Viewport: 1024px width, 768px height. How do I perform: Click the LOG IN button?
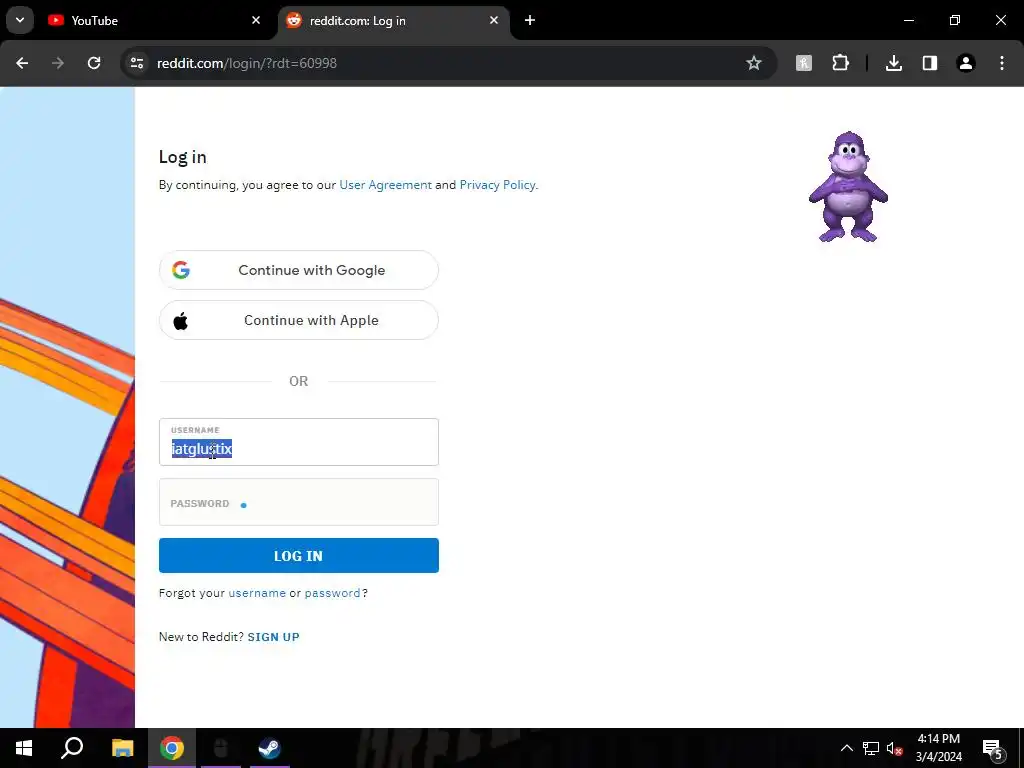298,556
